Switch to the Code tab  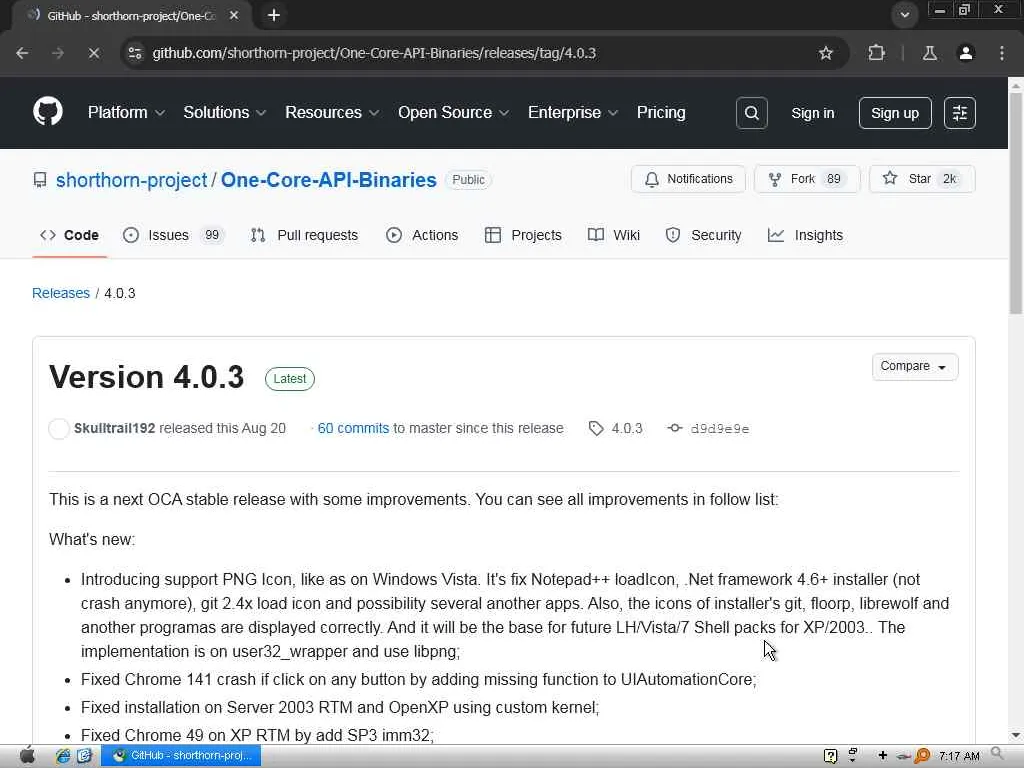[x=69, y=235]
